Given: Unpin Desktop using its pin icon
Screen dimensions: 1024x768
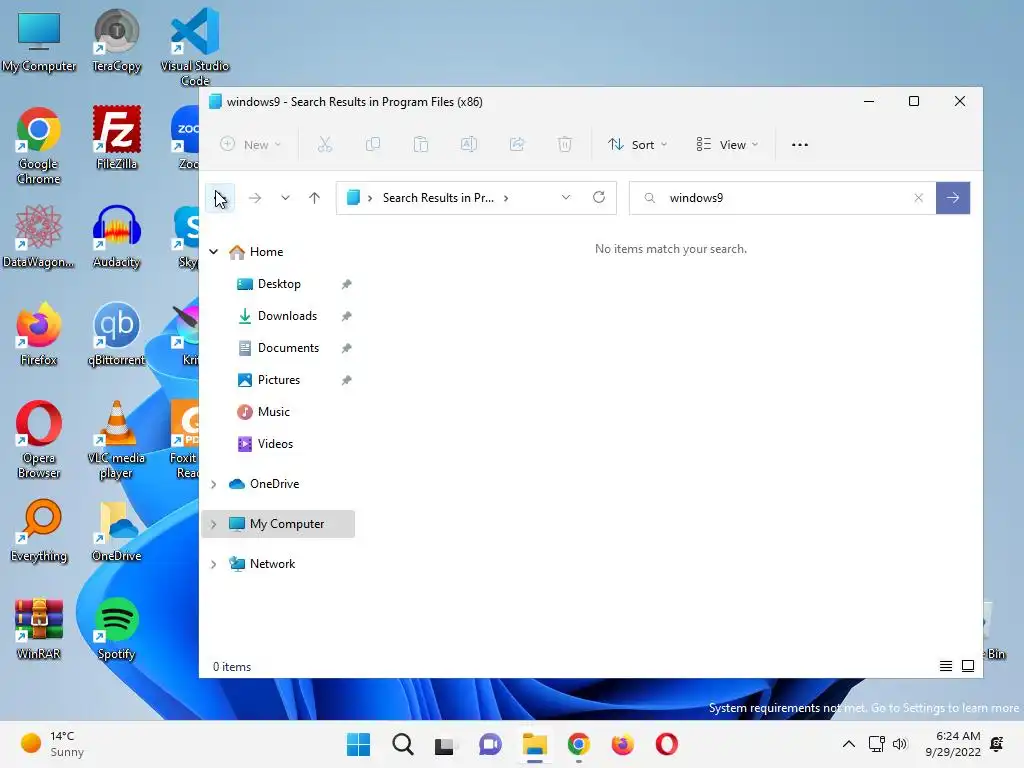Looking at the screenshot, I should click(x=346, y=284).
